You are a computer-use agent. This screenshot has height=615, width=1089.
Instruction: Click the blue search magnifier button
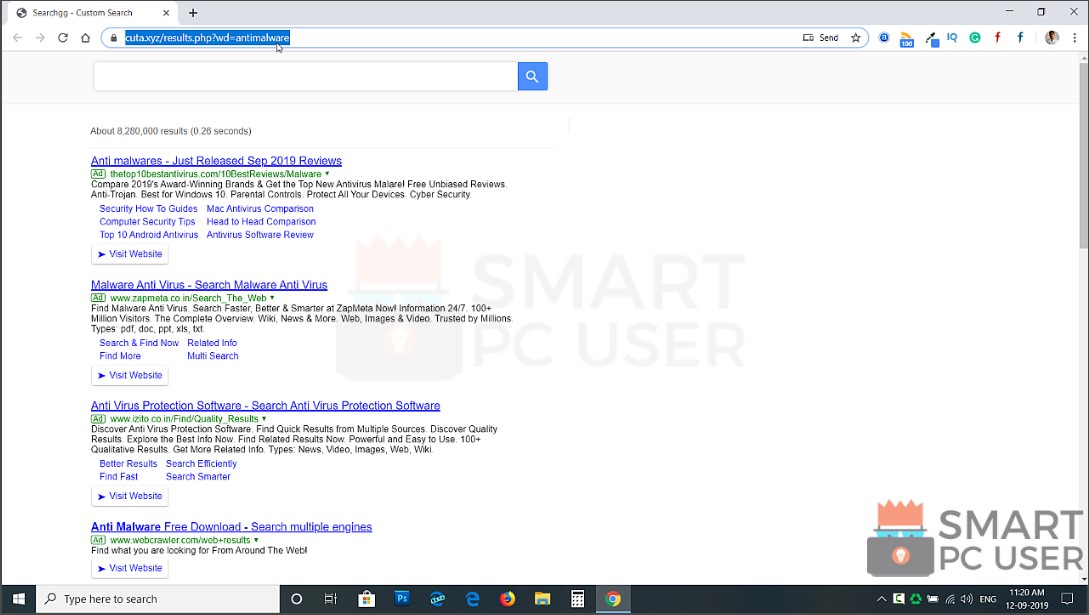point(532,76)
